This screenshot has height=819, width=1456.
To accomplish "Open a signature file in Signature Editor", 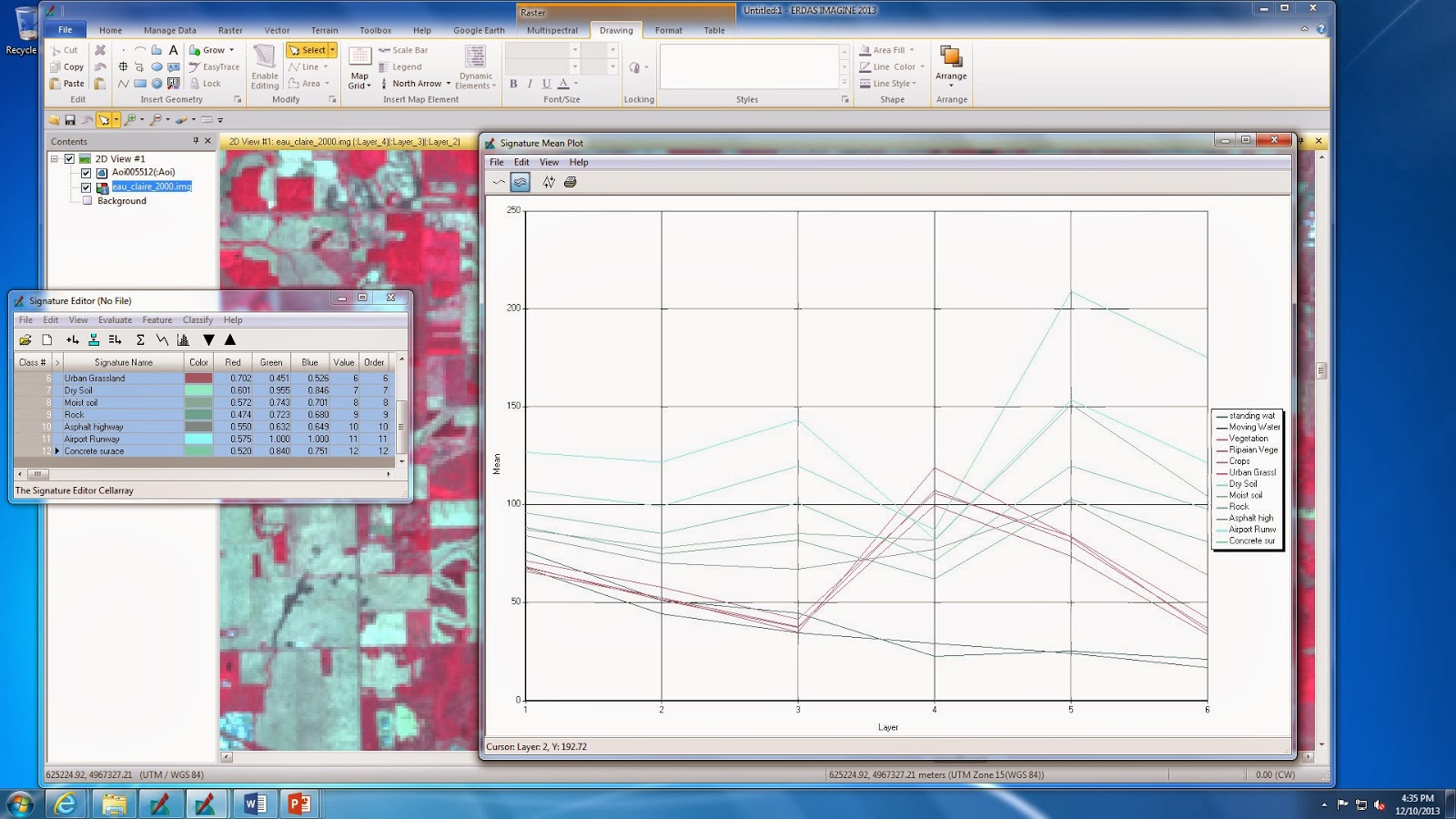I will coord(25,339).
